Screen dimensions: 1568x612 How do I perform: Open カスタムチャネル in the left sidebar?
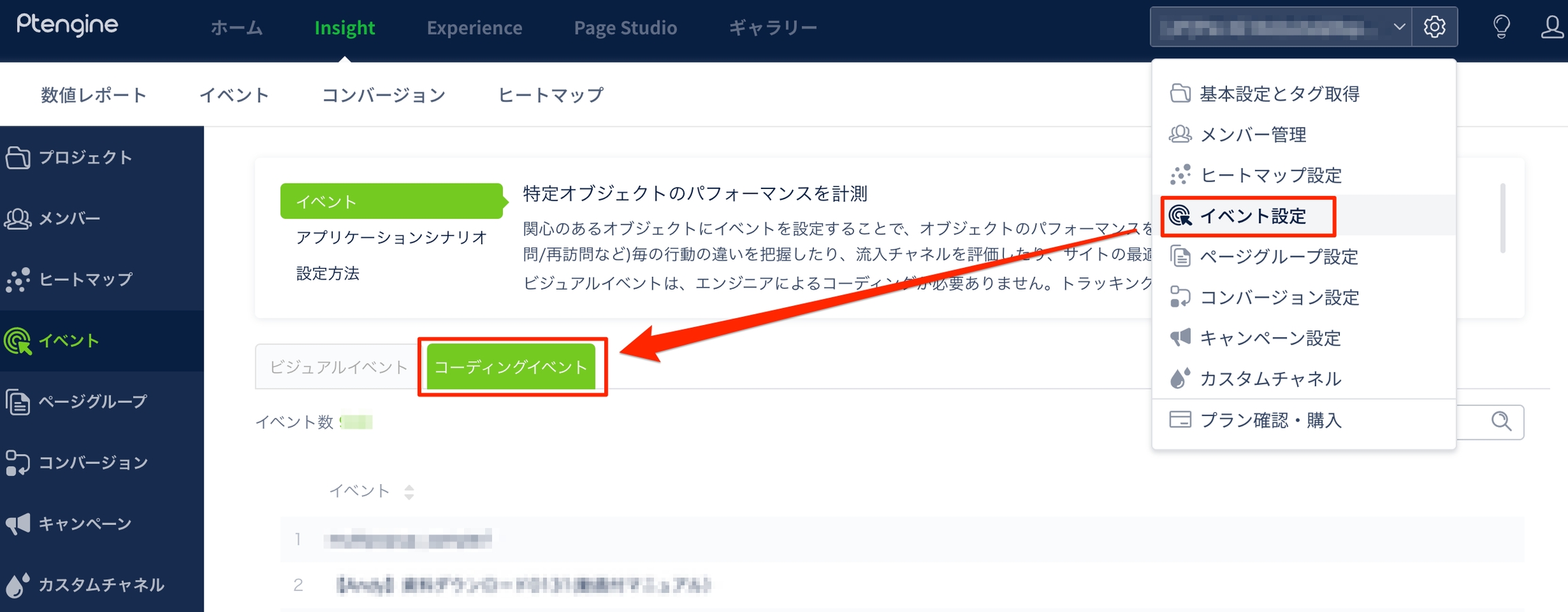pyautogui.click(x=100, y=585)
